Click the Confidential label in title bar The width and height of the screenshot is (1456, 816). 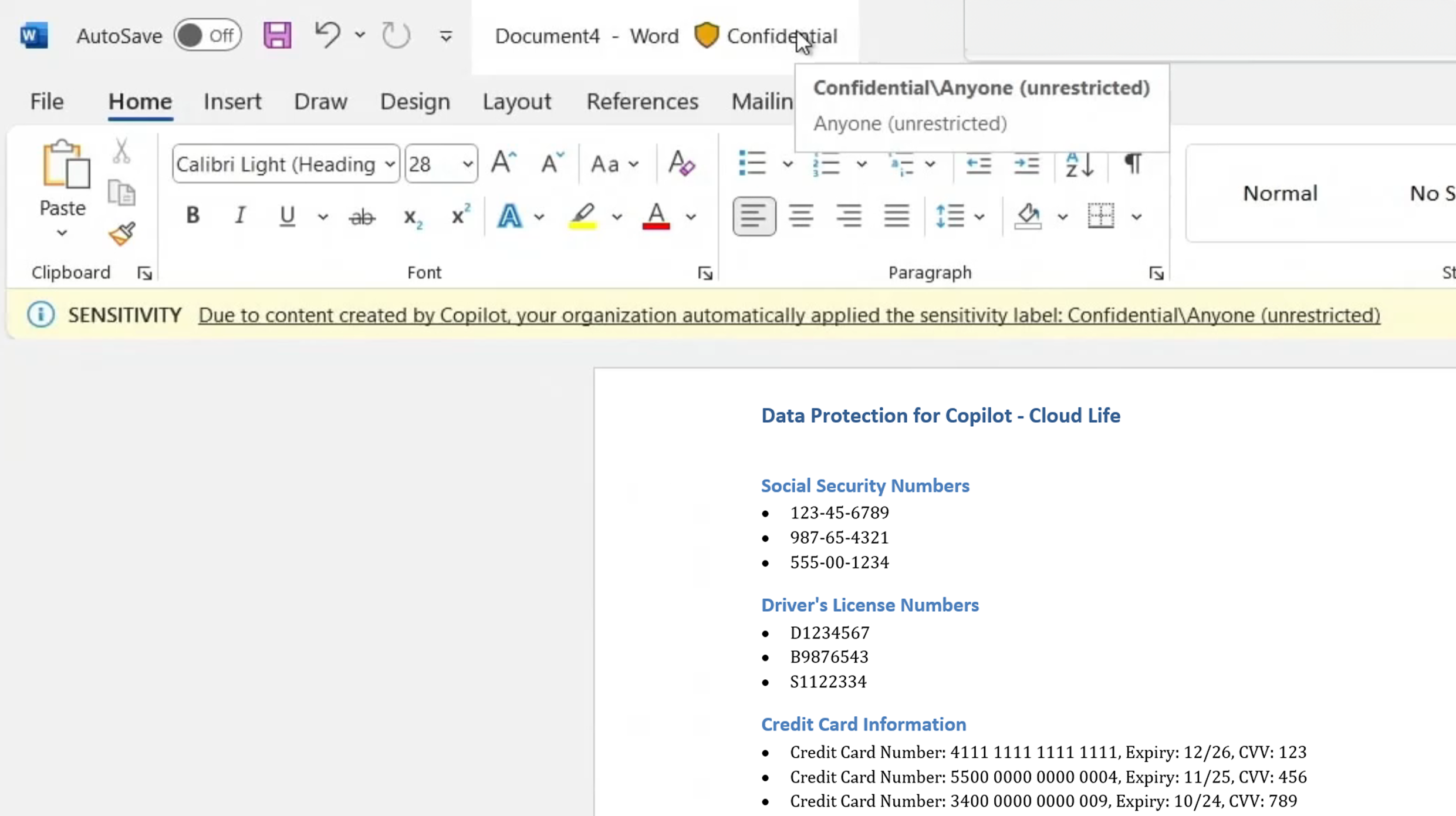(782, 36)
